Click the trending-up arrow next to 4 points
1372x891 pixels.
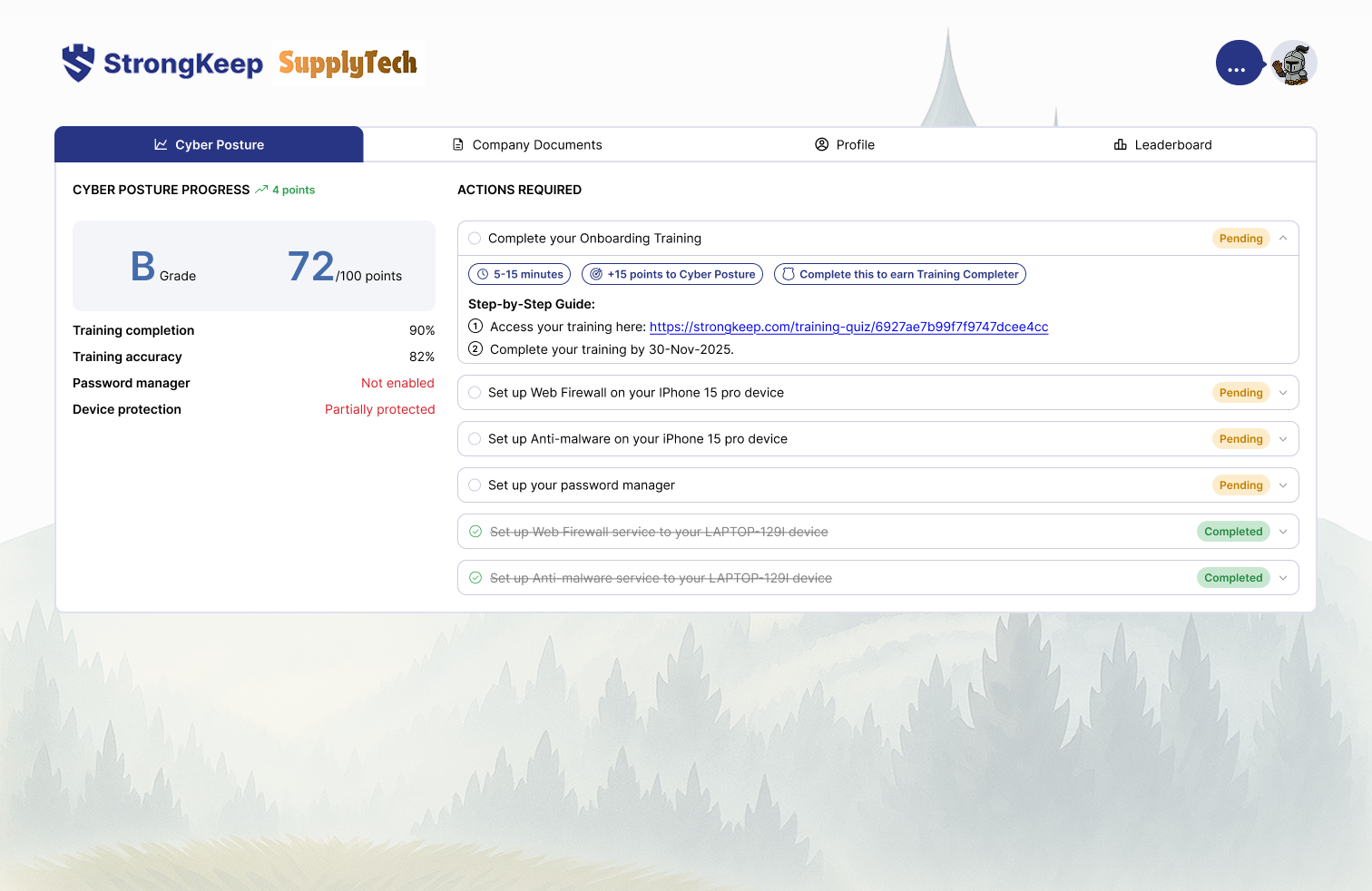[261, 190]
